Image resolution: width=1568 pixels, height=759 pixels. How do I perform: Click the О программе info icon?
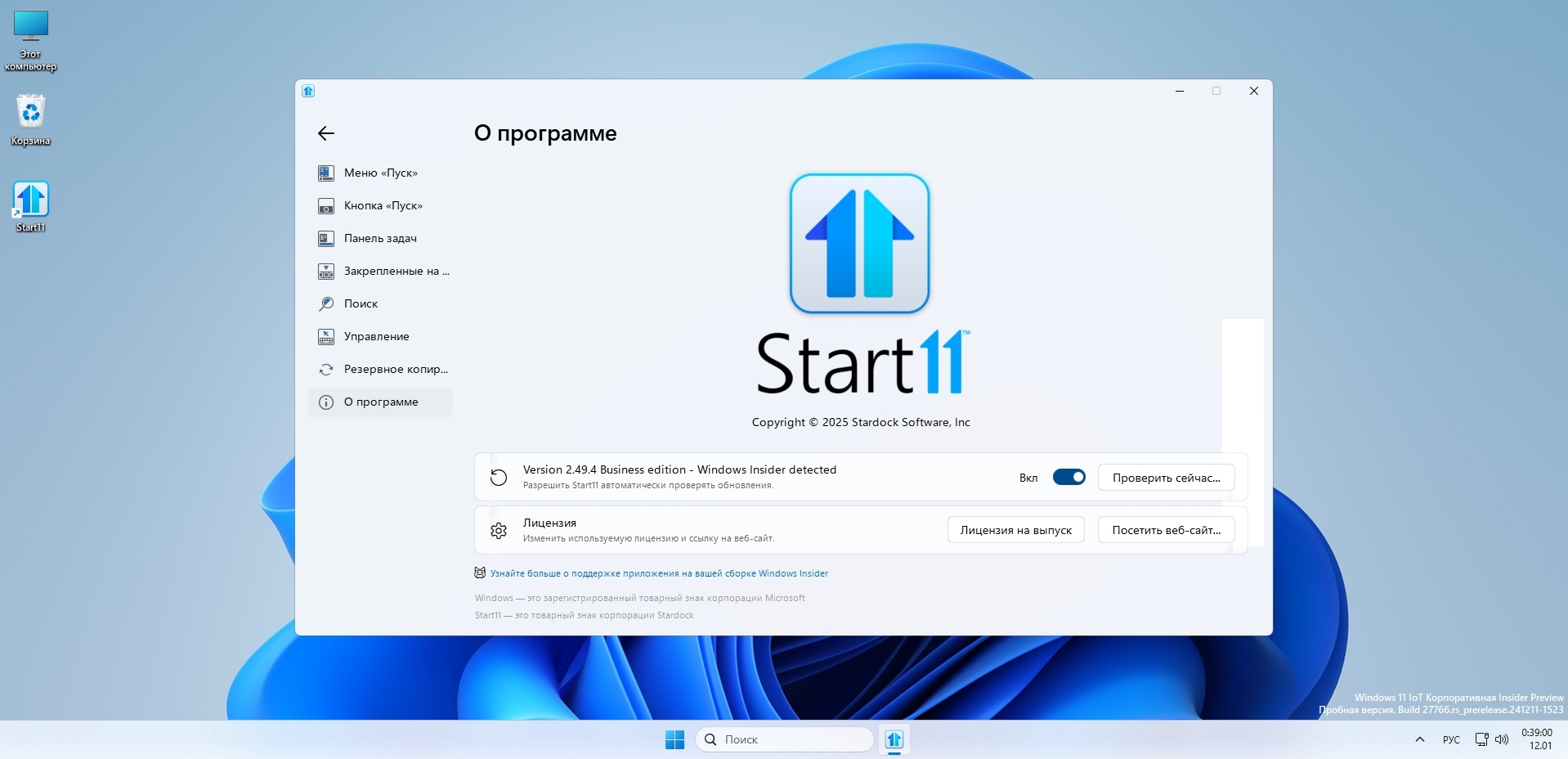(x=325, y=402)
